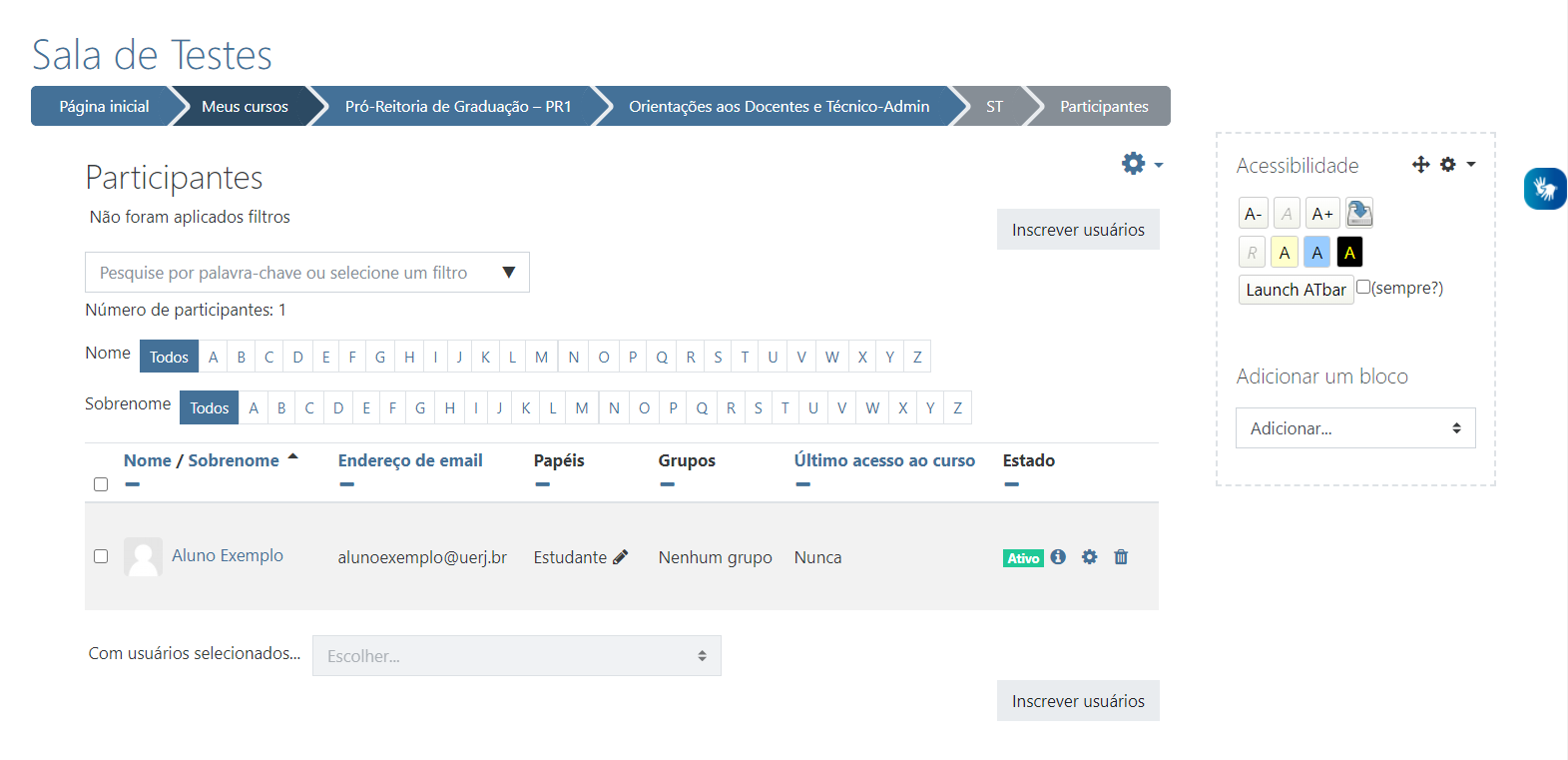This screenshot has width=1568, height=760.
Task: Open Pró-Reitoria de Graduação – PR1 breadcrumb
Action: pos(458,106)
